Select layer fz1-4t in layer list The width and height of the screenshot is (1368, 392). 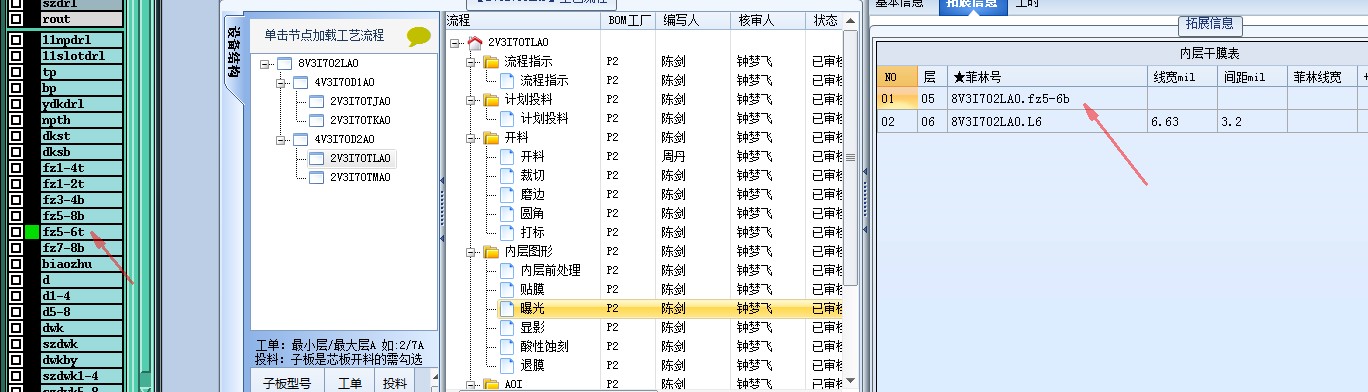click(82, 168)
